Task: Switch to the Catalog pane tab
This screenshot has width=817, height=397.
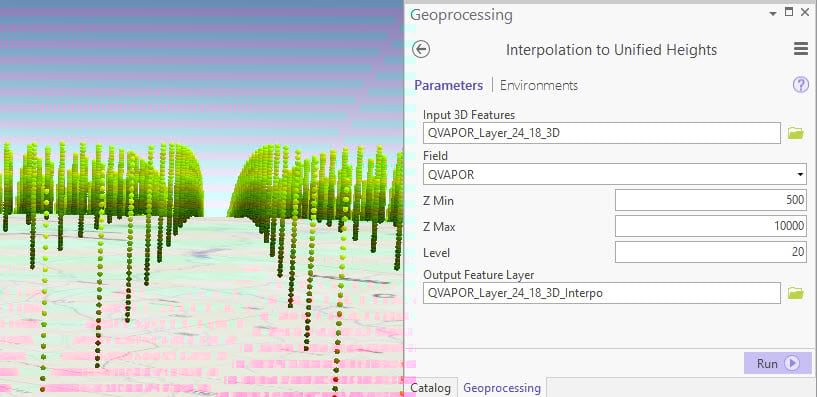Action: pyautogui.click(x=430, y=388)
